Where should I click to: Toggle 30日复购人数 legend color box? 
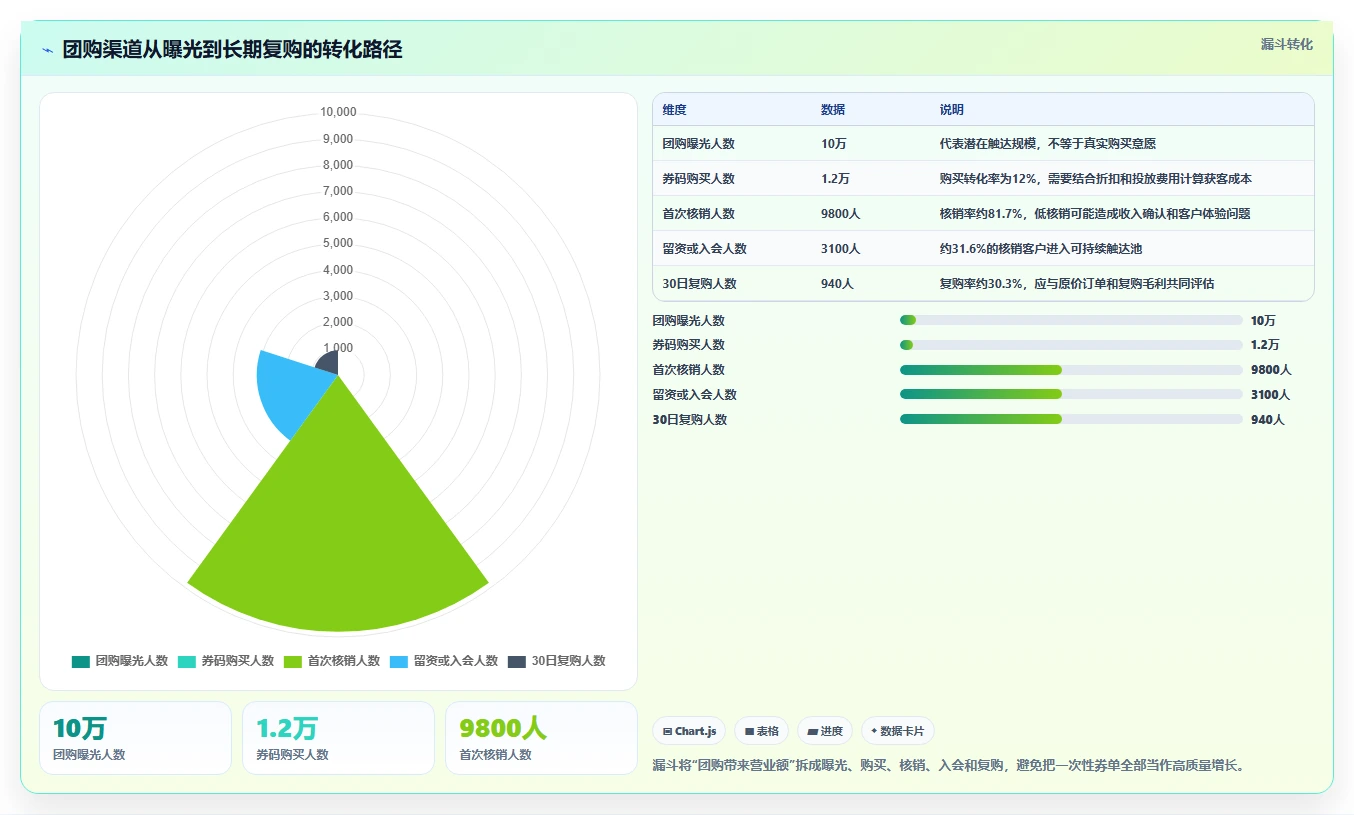point(517,661)
